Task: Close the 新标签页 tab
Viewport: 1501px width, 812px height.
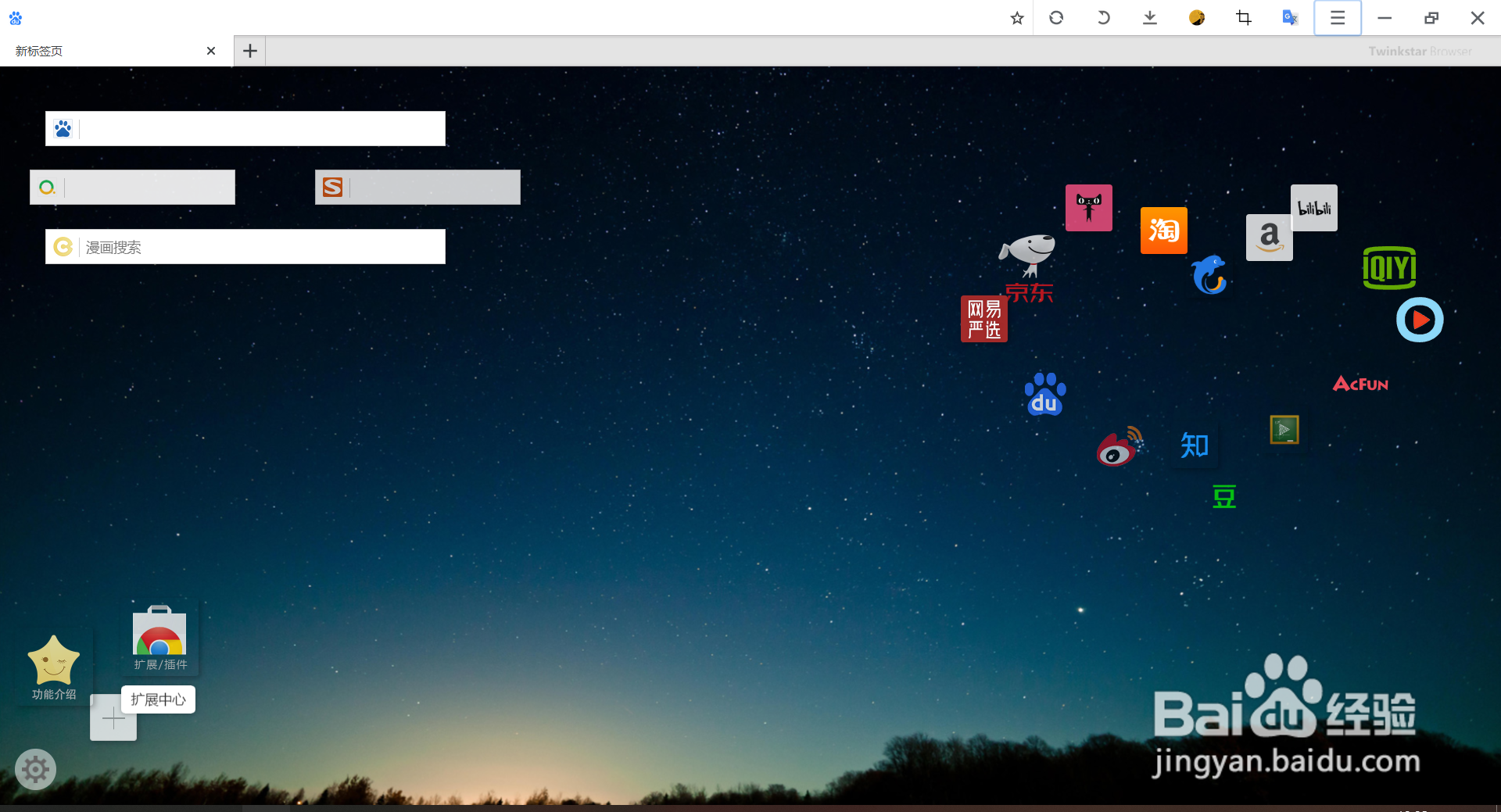Action: pos(211,51)
